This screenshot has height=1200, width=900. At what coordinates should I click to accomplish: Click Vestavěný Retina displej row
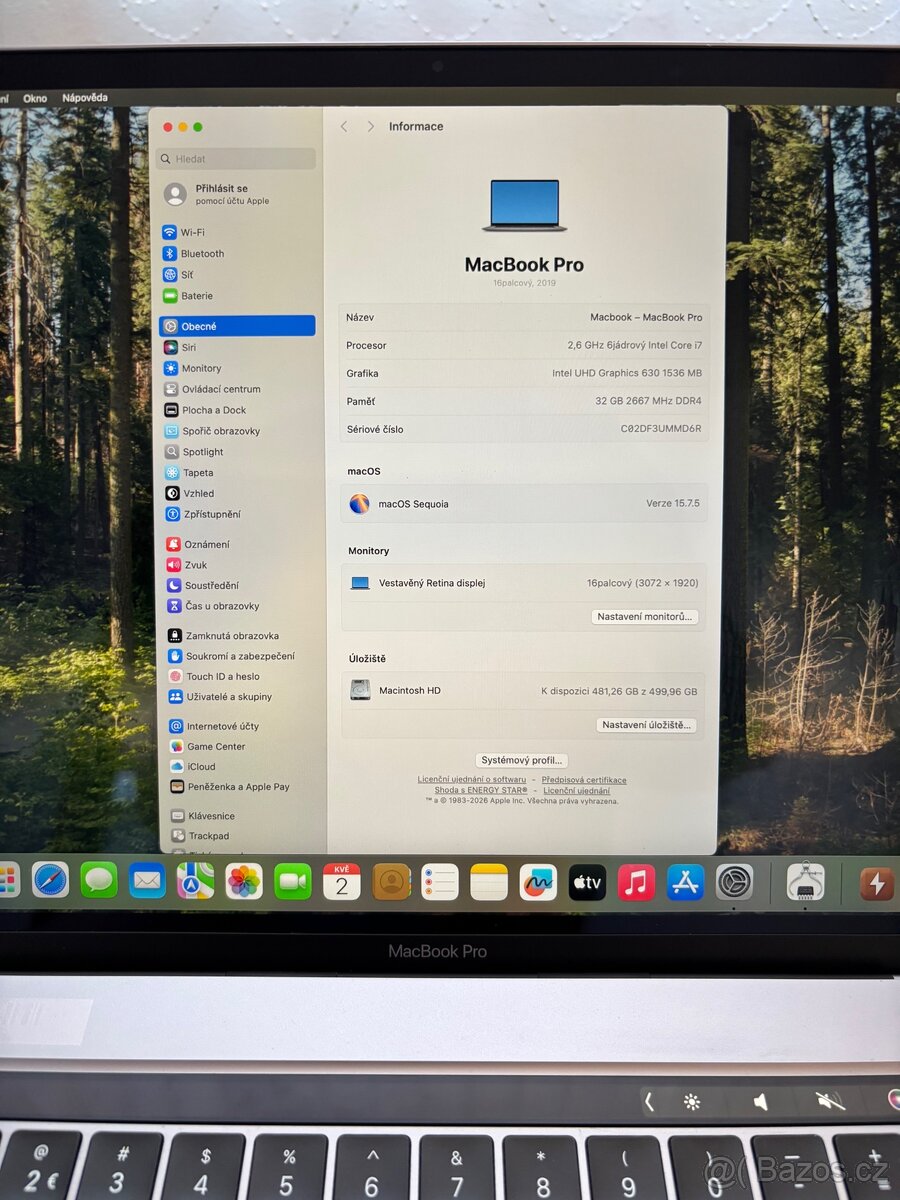point(524,583)
